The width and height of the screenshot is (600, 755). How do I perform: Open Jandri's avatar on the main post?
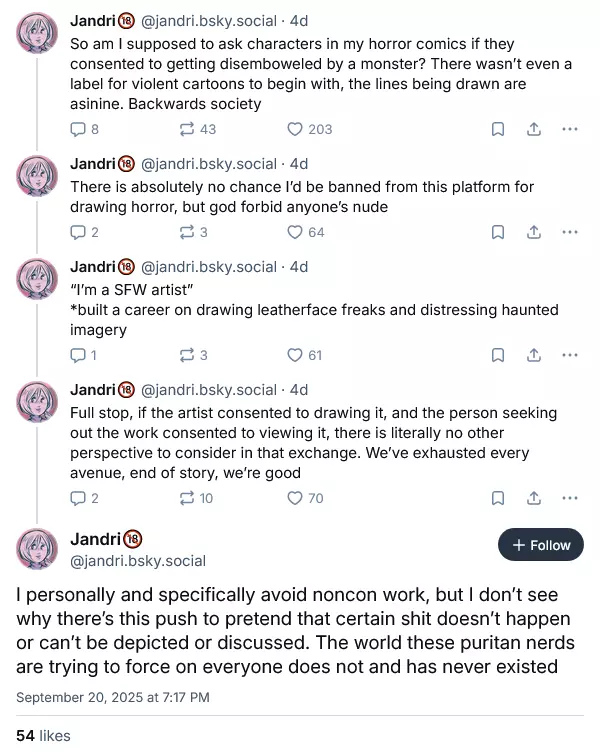coord(37,548)
